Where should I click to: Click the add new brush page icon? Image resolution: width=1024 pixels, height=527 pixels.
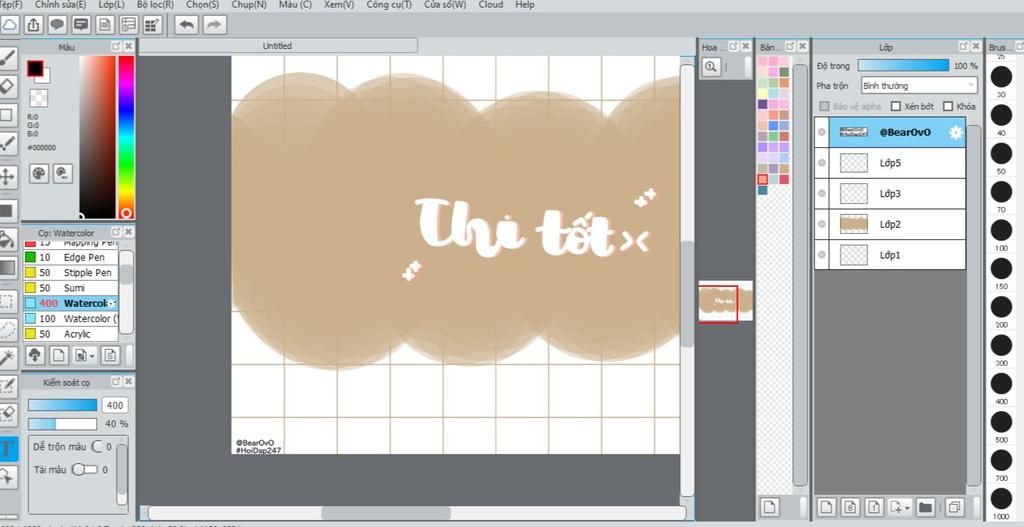59,355
